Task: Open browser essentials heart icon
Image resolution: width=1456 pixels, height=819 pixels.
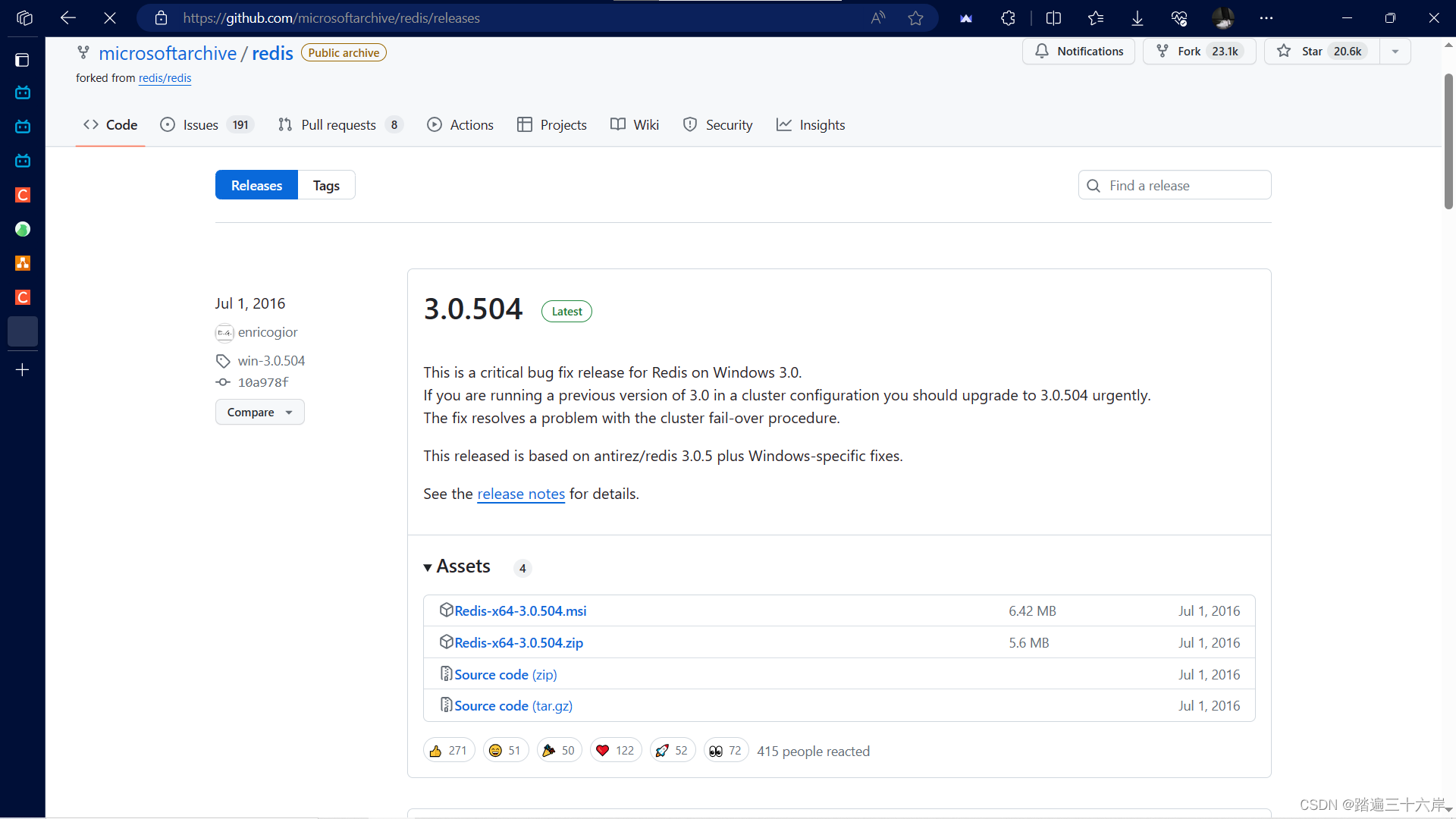Action: tap(1179, 17)
